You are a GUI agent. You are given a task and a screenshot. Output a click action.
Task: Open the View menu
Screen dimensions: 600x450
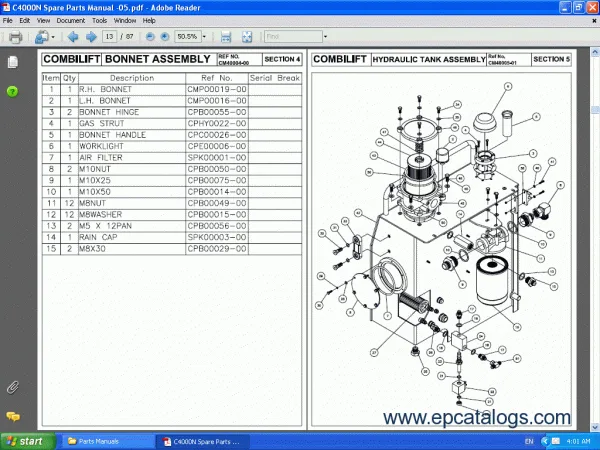(x=43, y=21)
